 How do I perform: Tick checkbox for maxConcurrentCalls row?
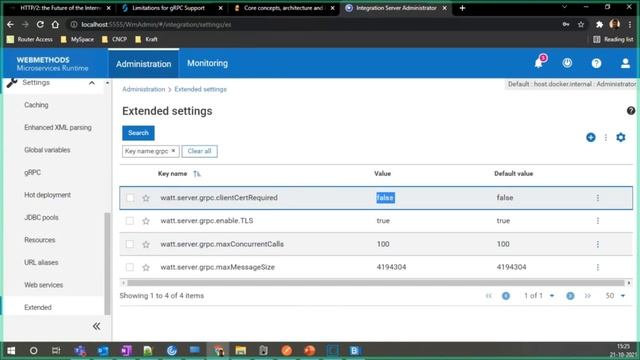tap(130, 244)
